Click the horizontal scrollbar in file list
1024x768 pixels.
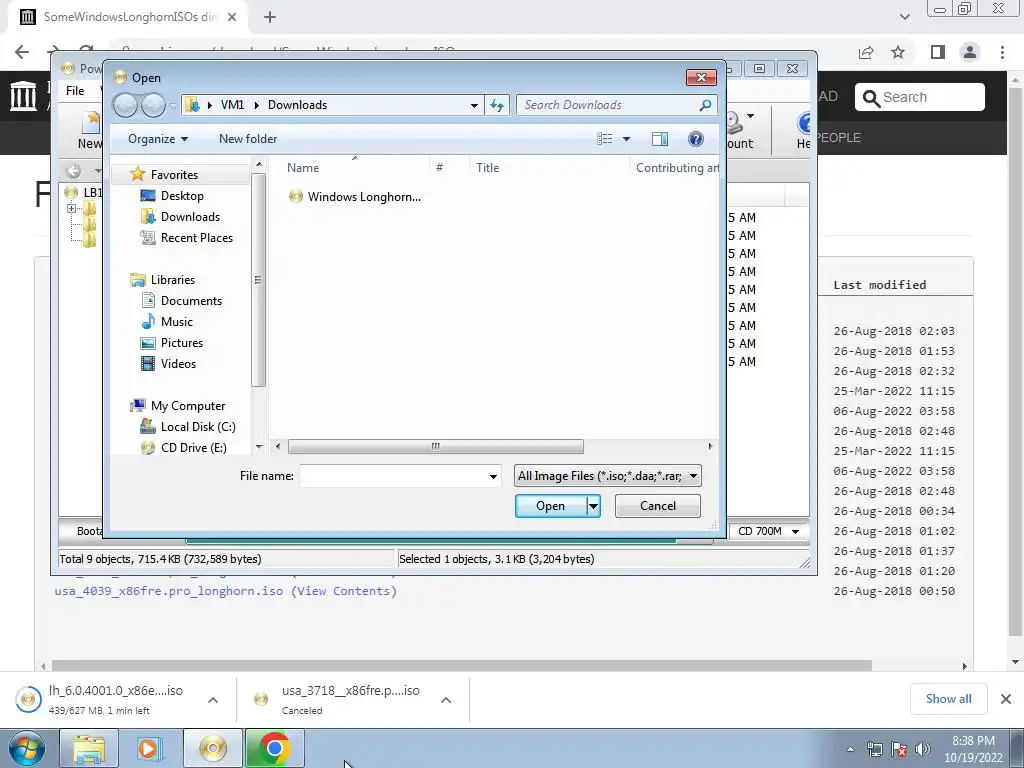point(436,446)
